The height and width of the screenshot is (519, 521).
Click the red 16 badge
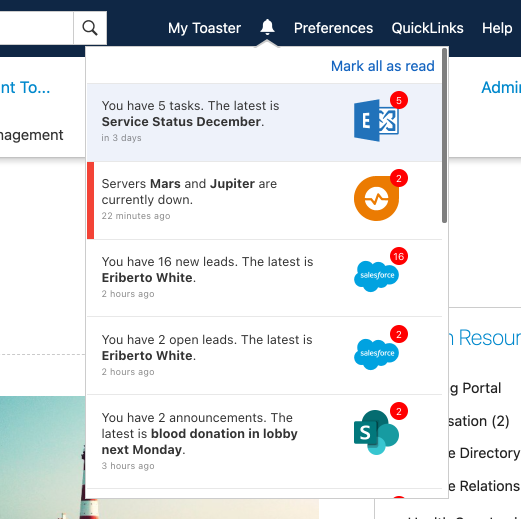399,256
